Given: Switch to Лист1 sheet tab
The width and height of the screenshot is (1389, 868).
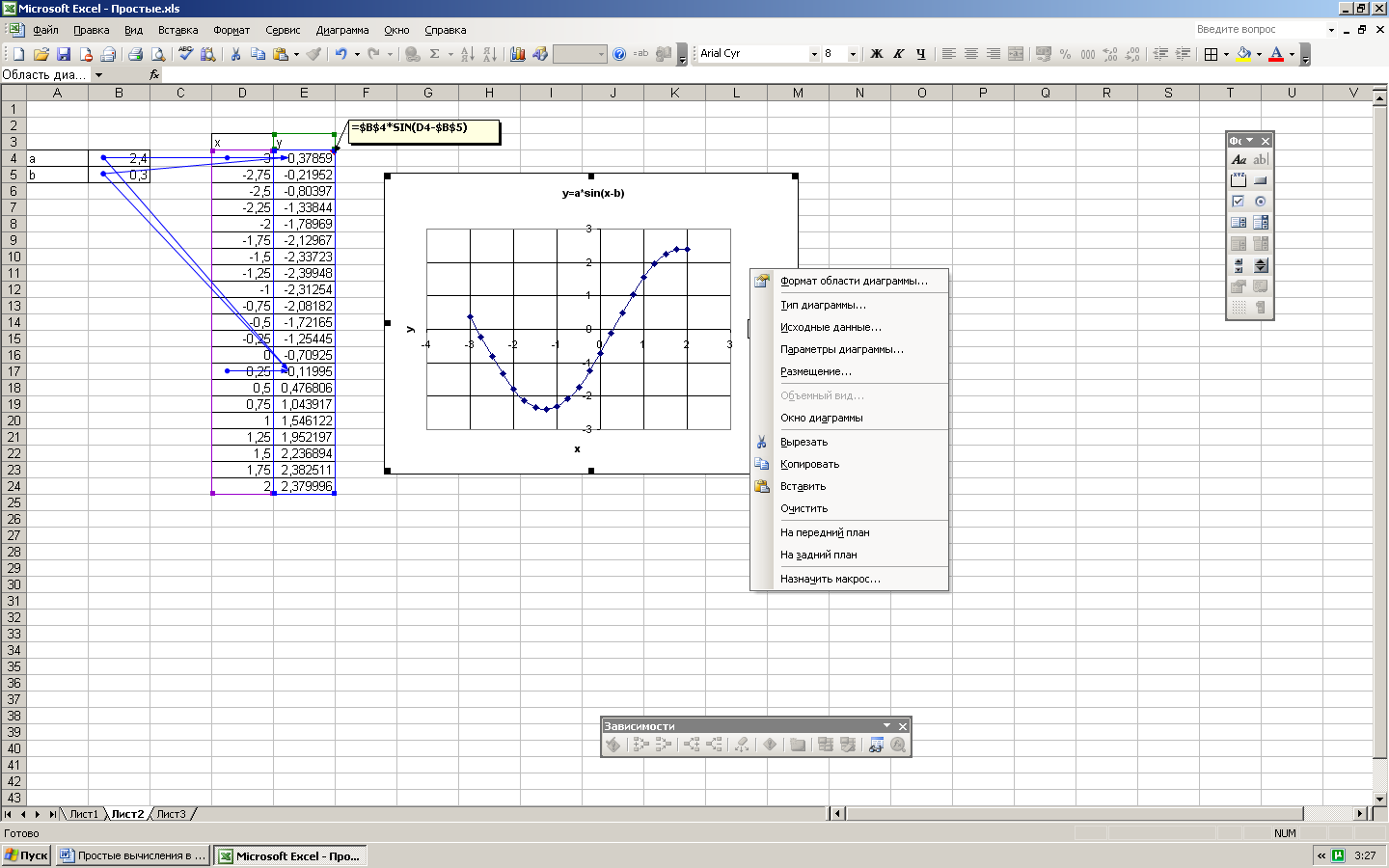Looking at the screenshot, I should point(83,814).
